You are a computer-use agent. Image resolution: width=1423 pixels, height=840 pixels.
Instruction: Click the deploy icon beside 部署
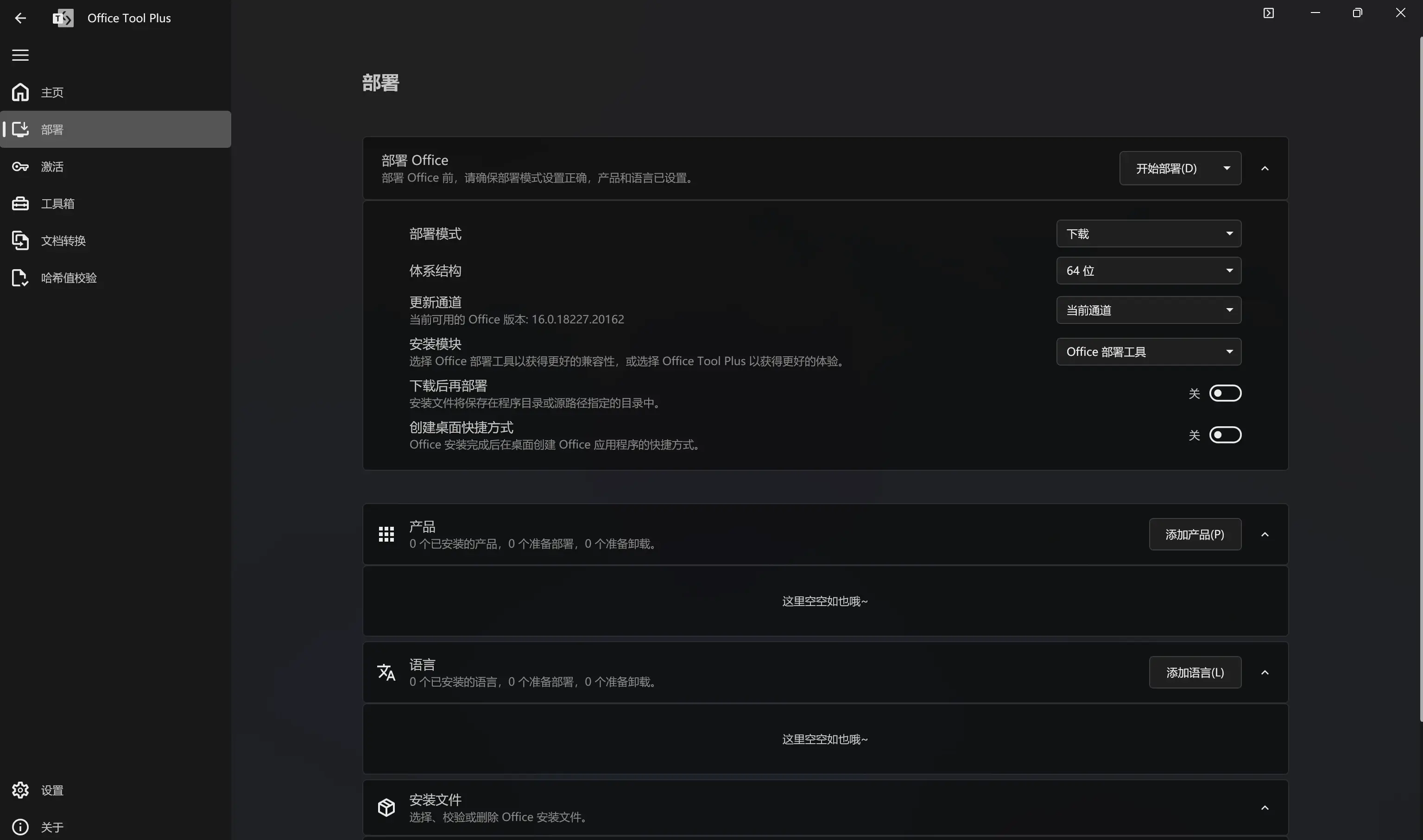pos(20,129)
